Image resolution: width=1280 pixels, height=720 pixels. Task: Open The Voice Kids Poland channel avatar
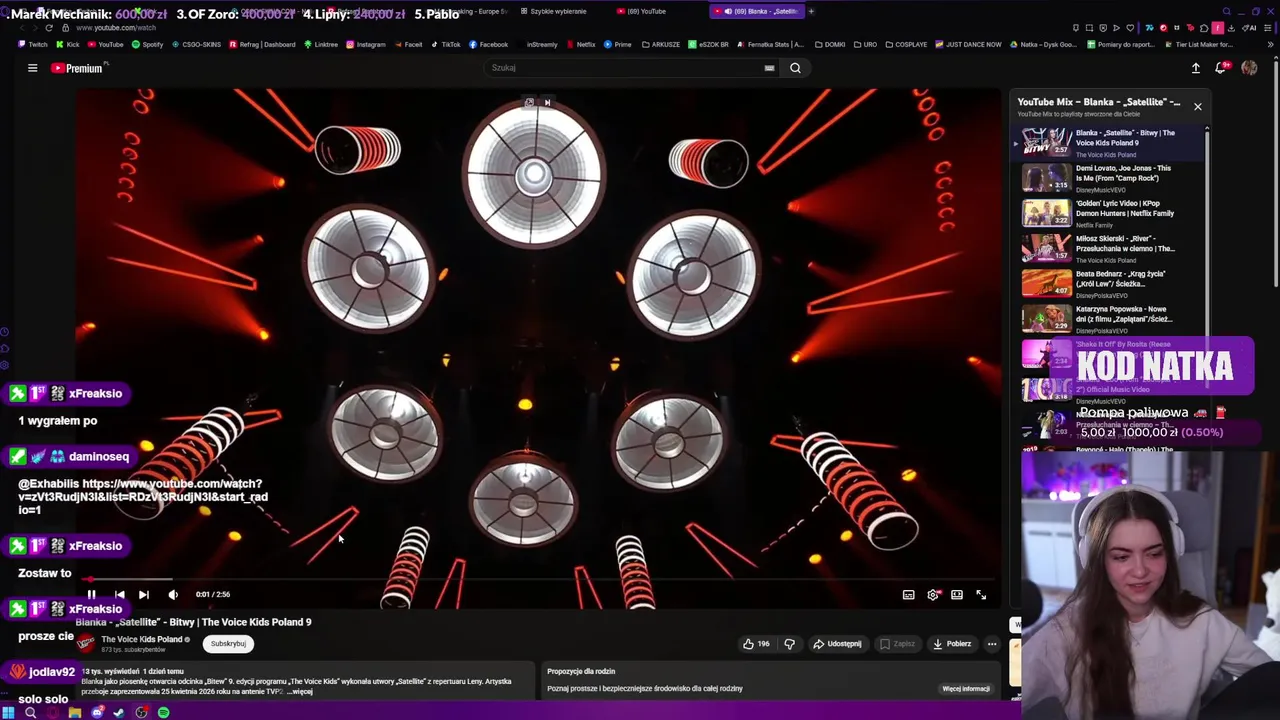tap(86, 643)
